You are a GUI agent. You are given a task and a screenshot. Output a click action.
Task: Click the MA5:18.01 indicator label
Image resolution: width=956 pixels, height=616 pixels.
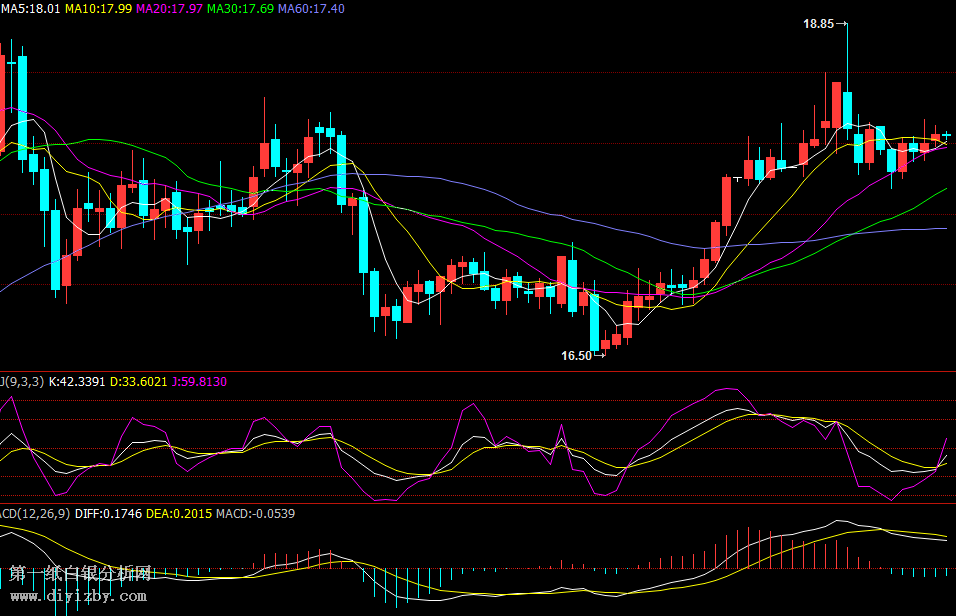[x=30, y=8]
